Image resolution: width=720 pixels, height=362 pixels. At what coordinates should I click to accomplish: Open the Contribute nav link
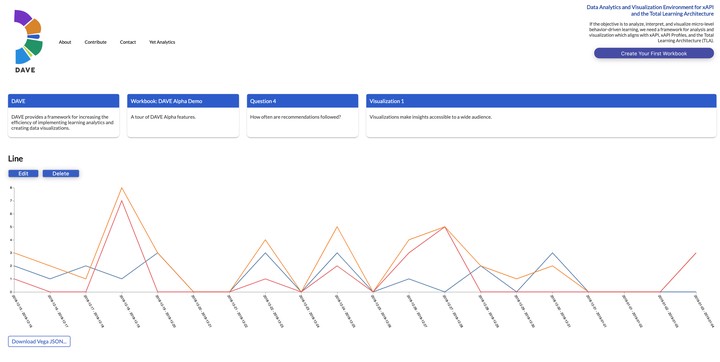pyautogui.click(x=96, y=42)
